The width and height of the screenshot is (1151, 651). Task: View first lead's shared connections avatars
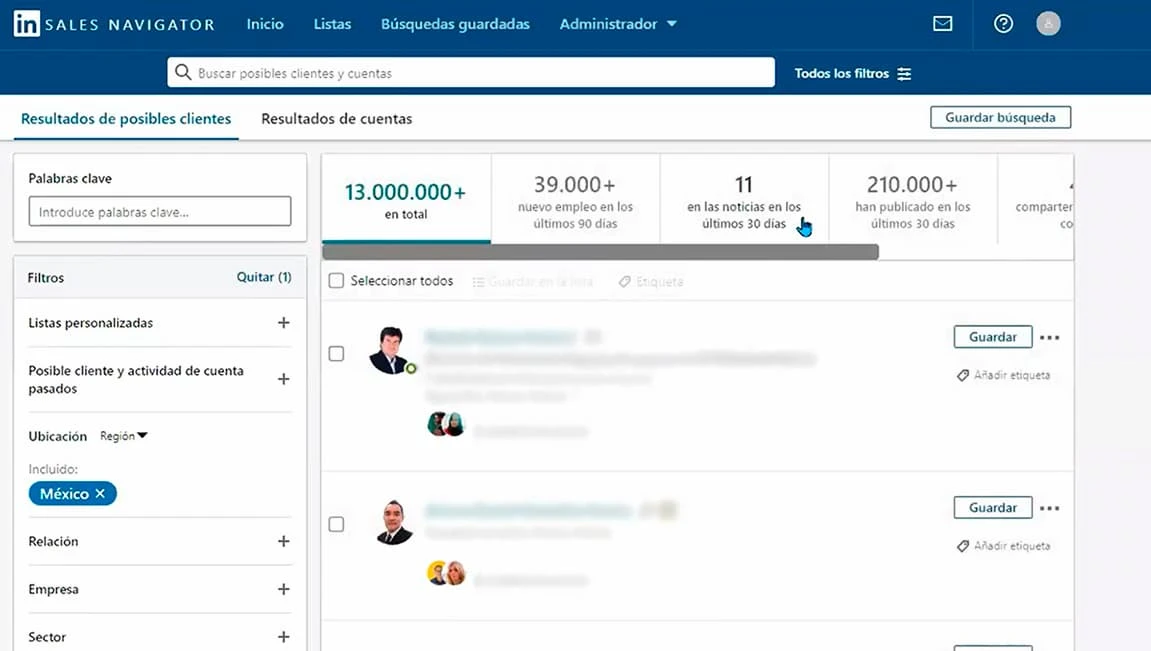446,424
